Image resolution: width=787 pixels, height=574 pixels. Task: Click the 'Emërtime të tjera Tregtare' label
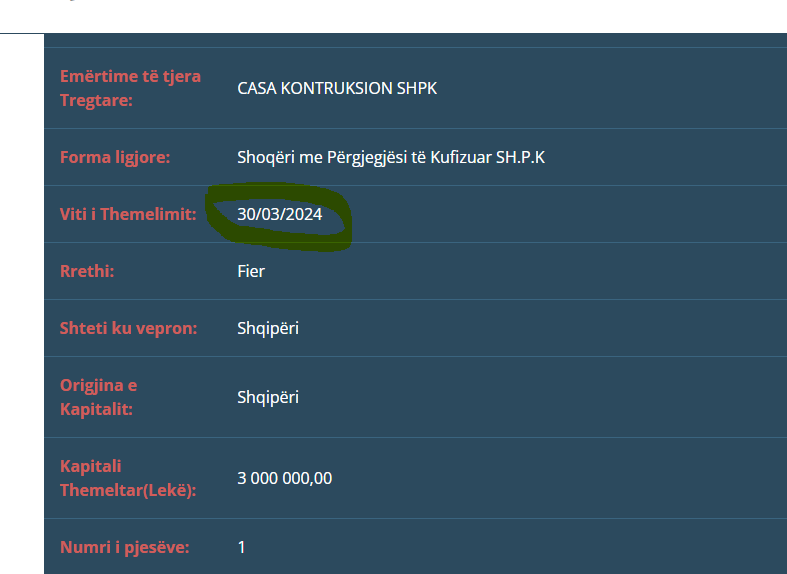pos(130,88)
